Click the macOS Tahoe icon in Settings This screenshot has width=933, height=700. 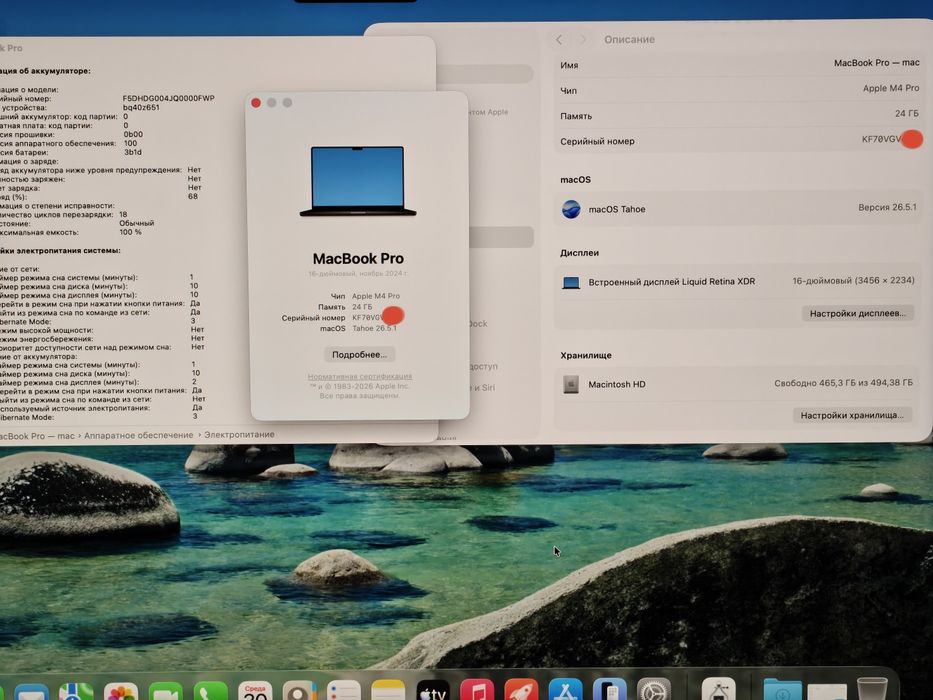571,209
